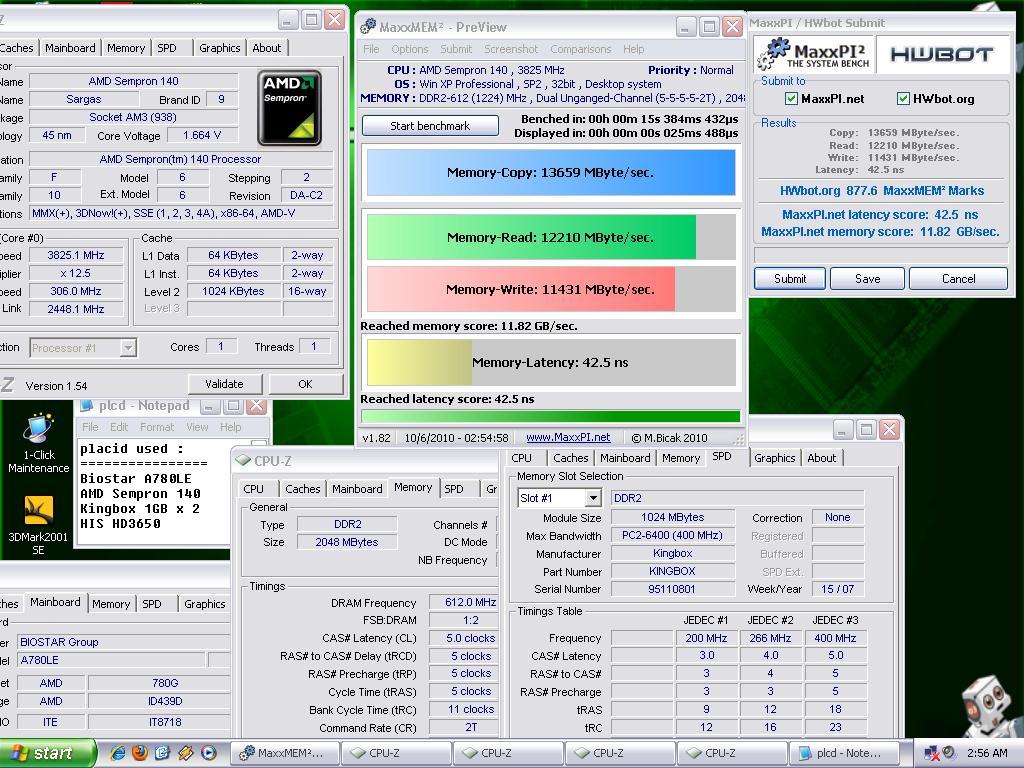
Task: Click the MaxxMEM gear icon in title bar
Action: 368,27
